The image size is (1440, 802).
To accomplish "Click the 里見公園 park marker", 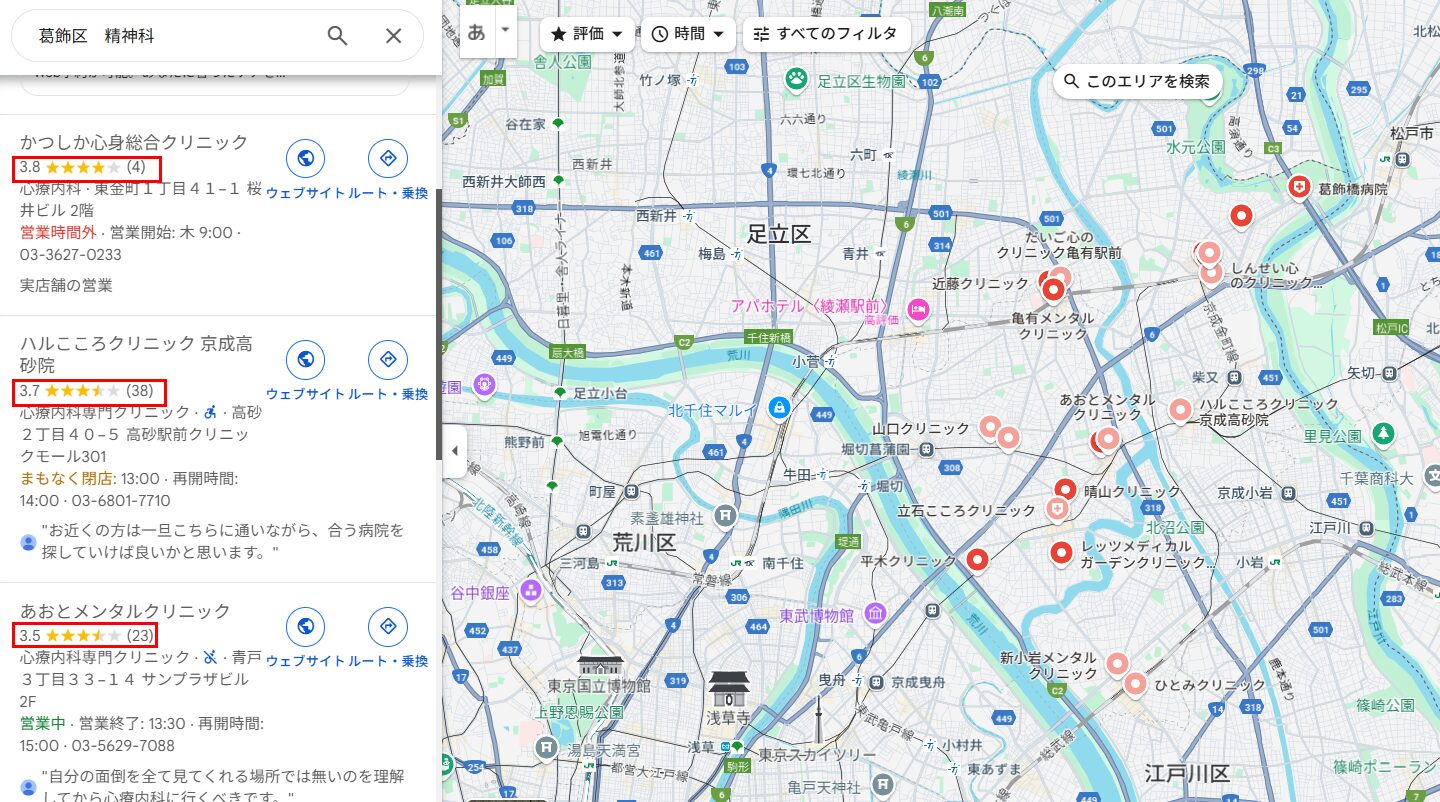I will tap(1383, 434).
